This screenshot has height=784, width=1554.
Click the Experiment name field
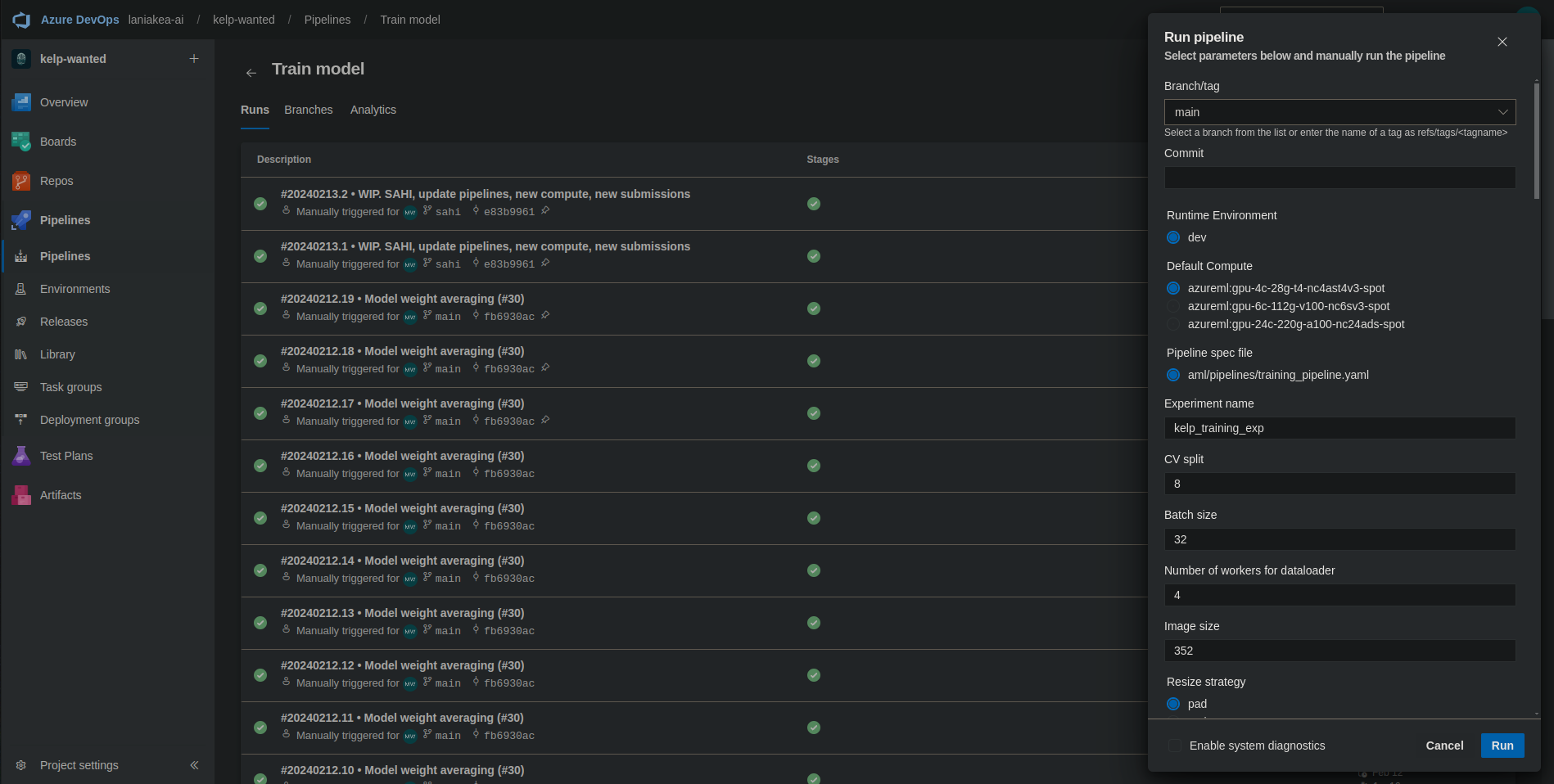tap(1339, 428)
